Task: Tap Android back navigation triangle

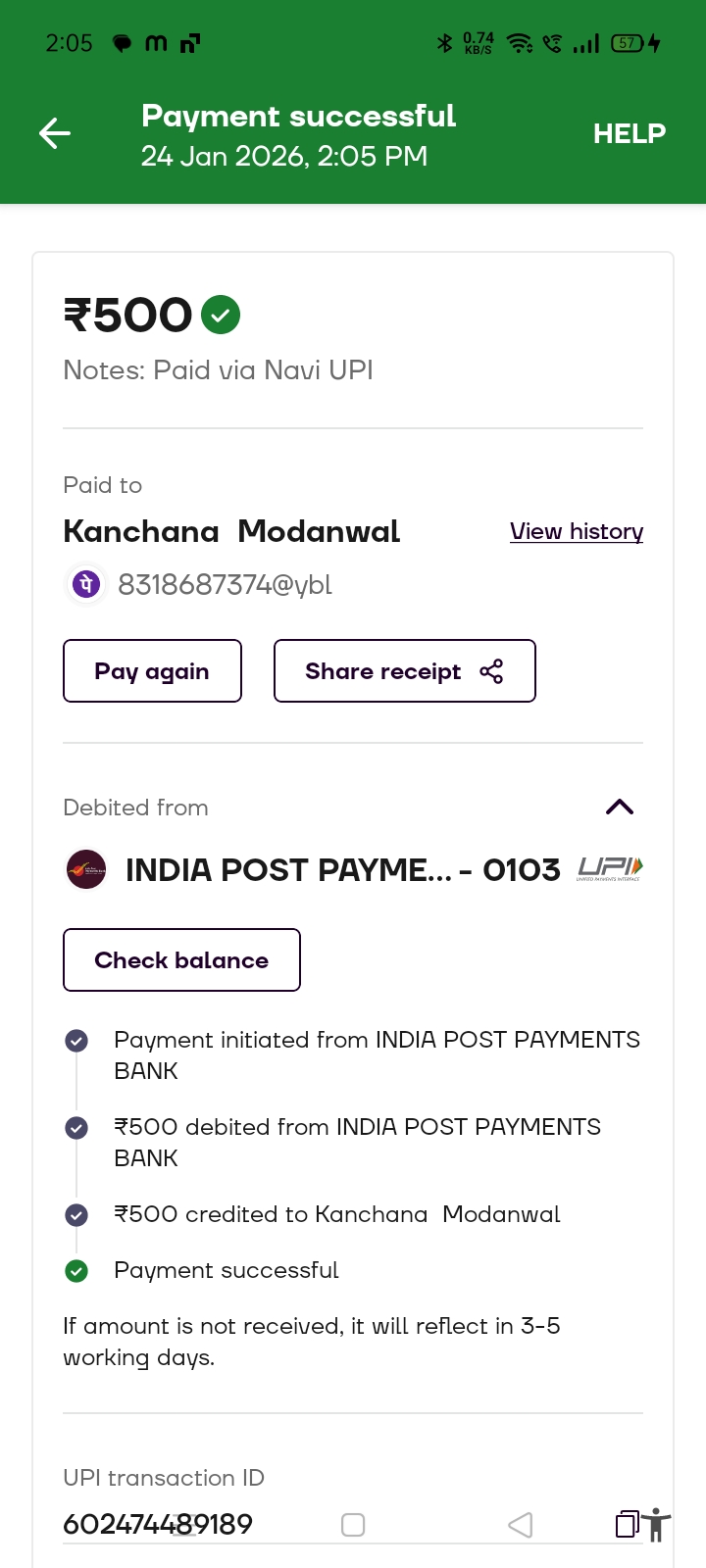Action: click(521, 1525)
